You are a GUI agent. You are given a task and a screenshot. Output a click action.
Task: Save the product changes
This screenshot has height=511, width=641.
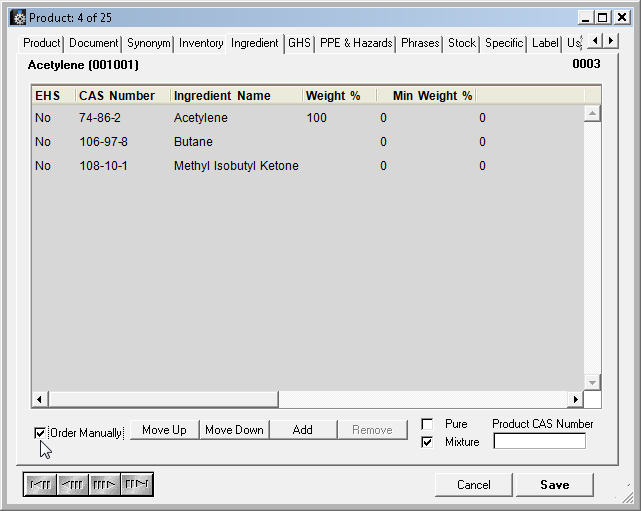click(554, 485)
